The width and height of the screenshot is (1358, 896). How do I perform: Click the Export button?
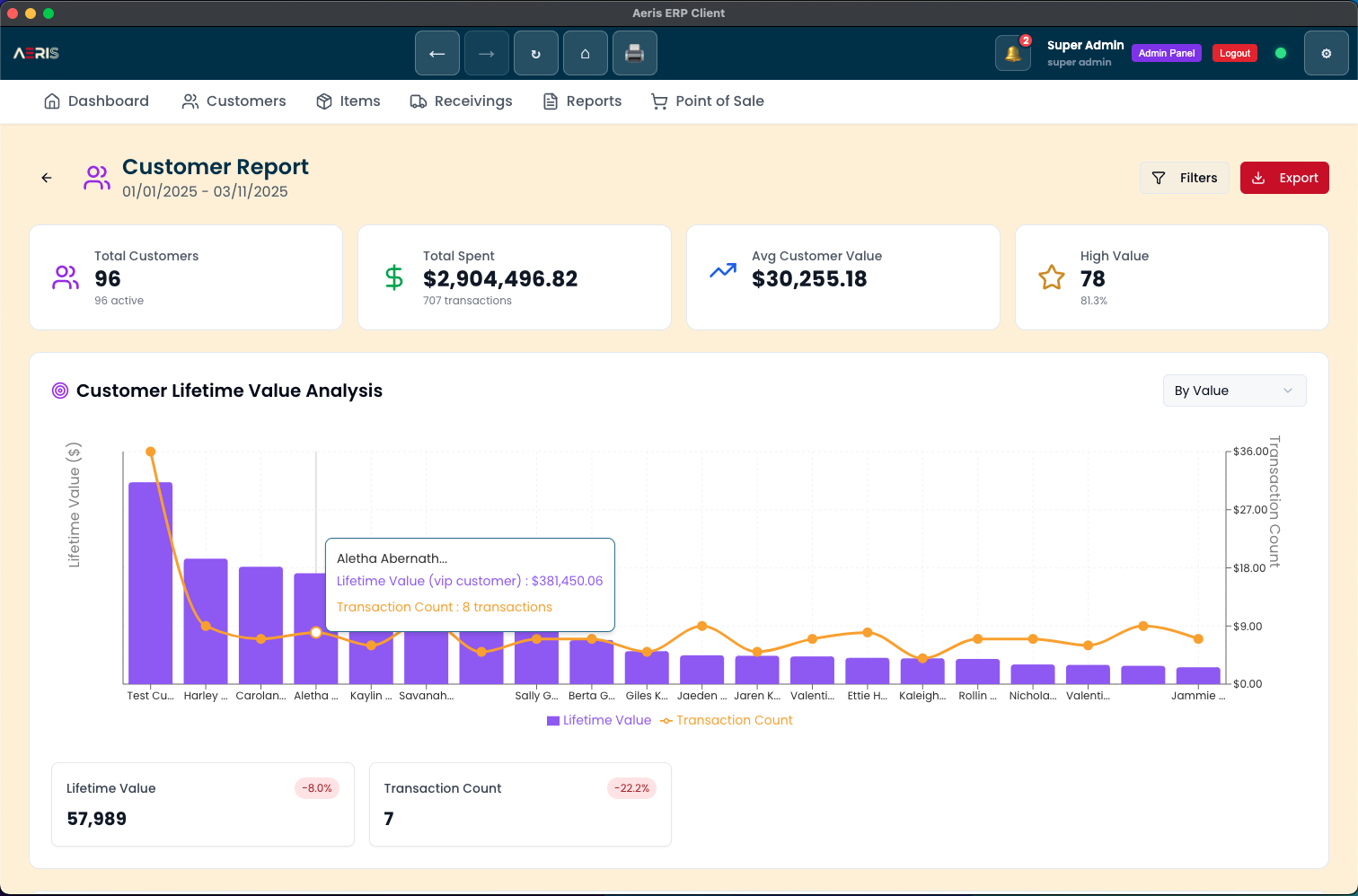coord(1284,178)
